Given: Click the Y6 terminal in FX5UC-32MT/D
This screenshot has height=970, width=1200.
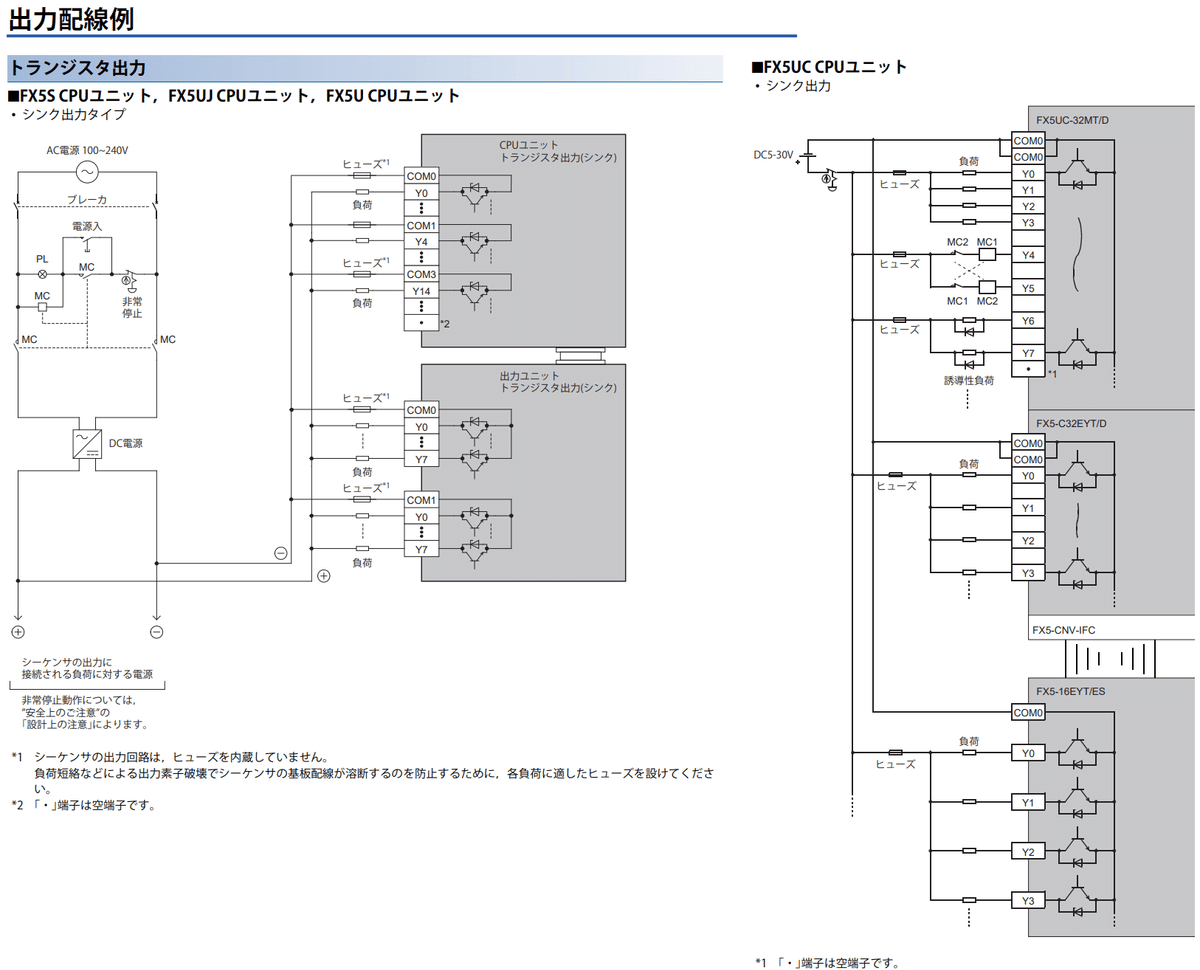Looking at the screenshot, I should click(x=1028, y=320).
